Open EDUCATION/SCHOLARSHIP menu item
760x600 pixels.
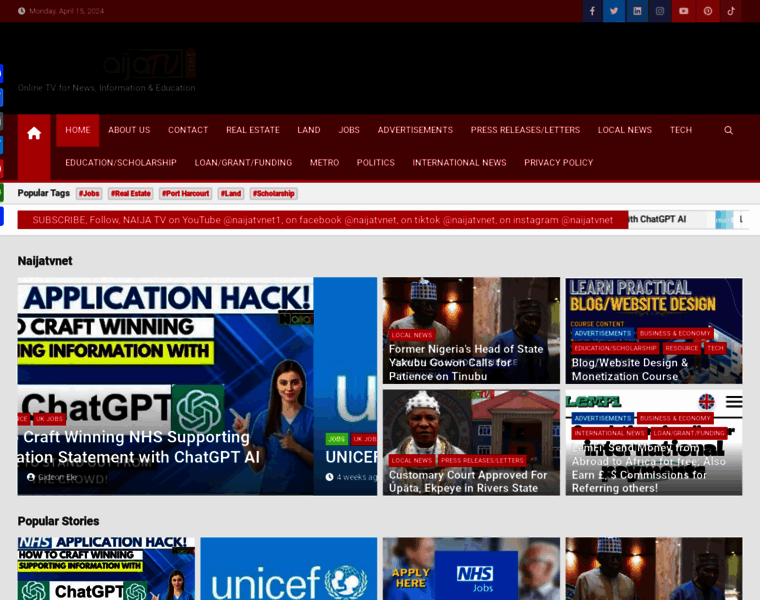click(121, 162)
